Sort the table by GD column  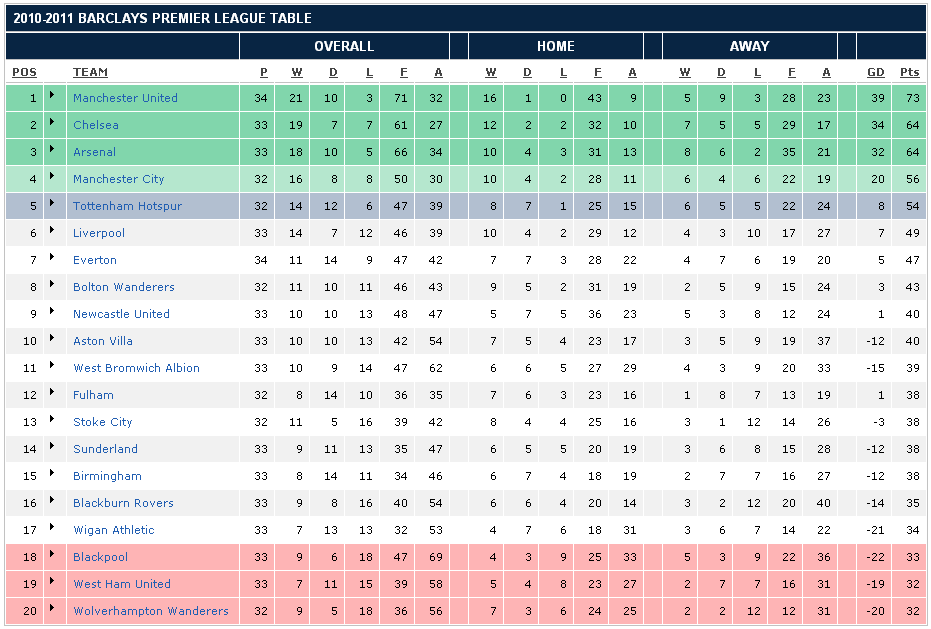point(876,72)
